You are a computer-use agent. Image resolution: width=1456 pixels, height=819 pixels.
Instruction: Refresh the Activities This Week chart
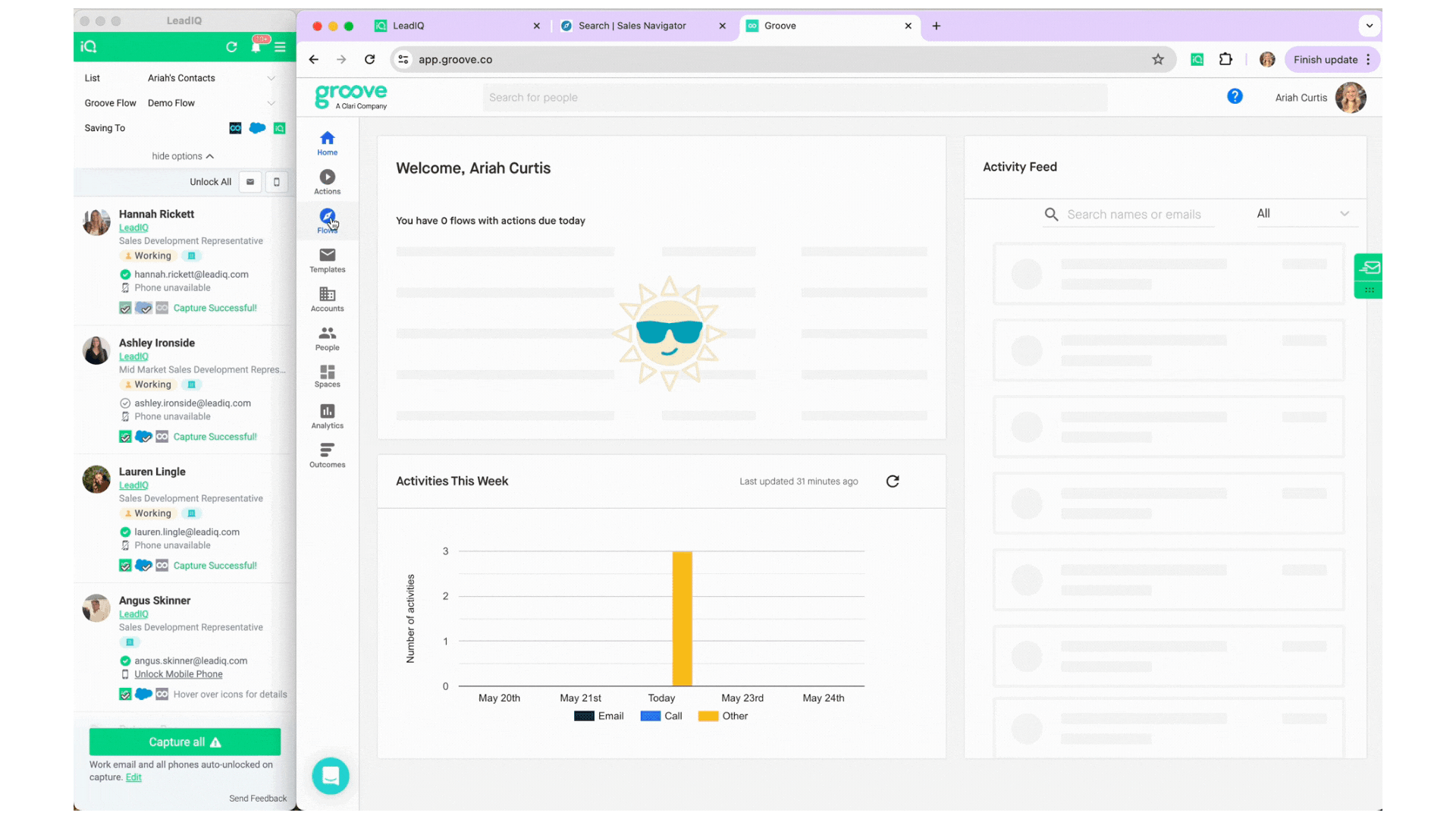click(893, 482)
